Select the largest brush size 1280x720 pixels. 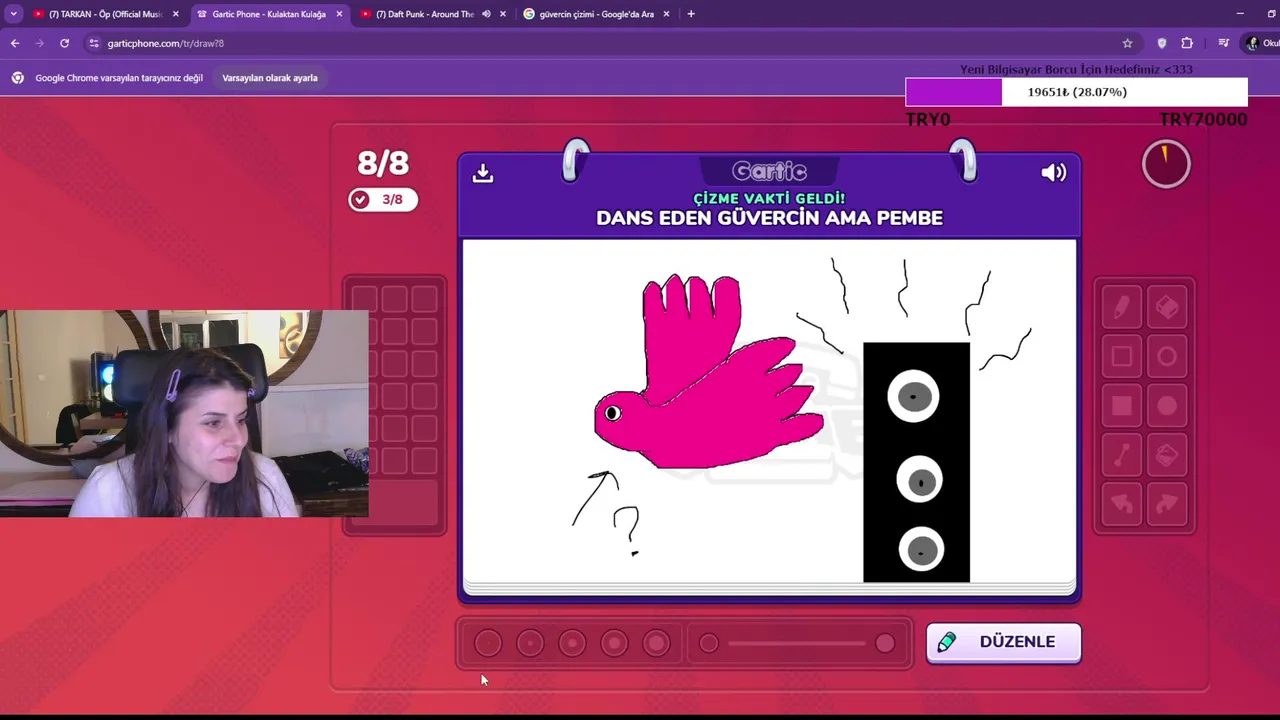[x=656, y=643]
